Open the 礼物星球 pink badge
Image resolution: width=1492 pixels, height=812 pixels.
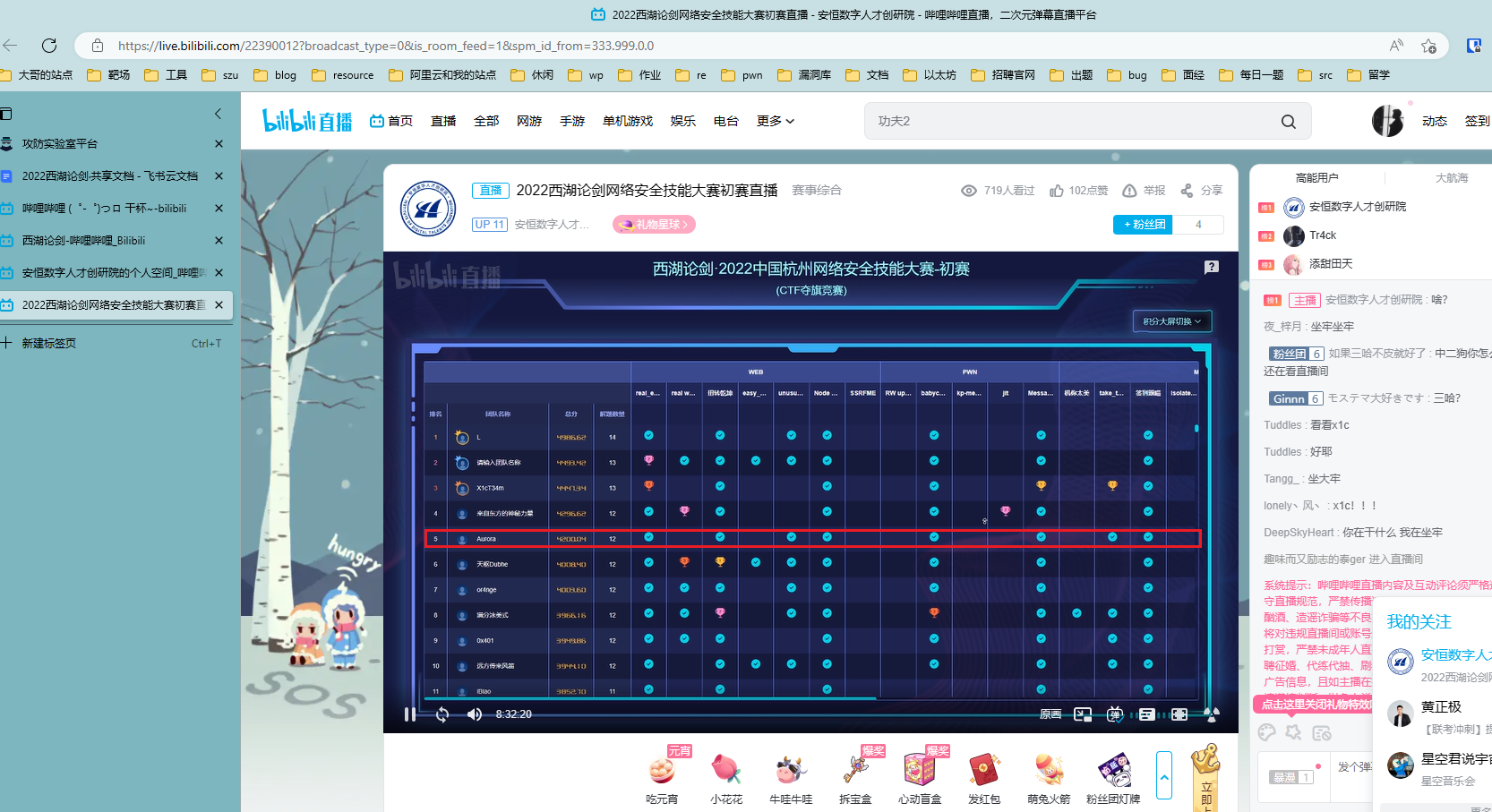[654, 225]
